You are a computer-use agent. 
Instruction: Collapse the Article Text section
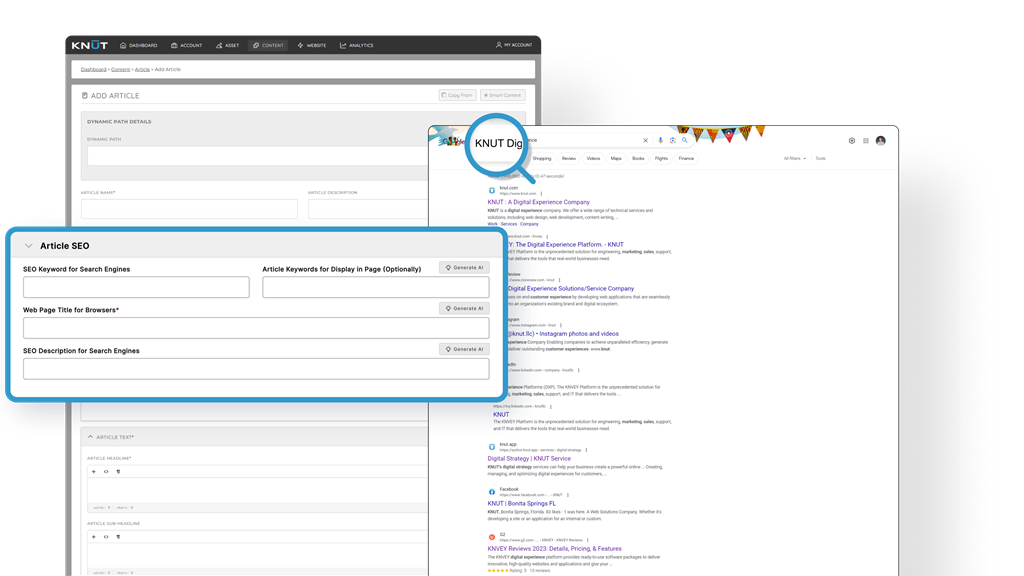point(89,437)
